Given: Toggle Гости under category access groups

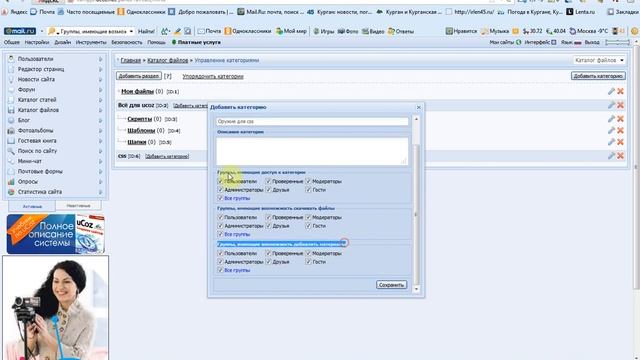Looking at the screenshot, I should coord(308,190).
